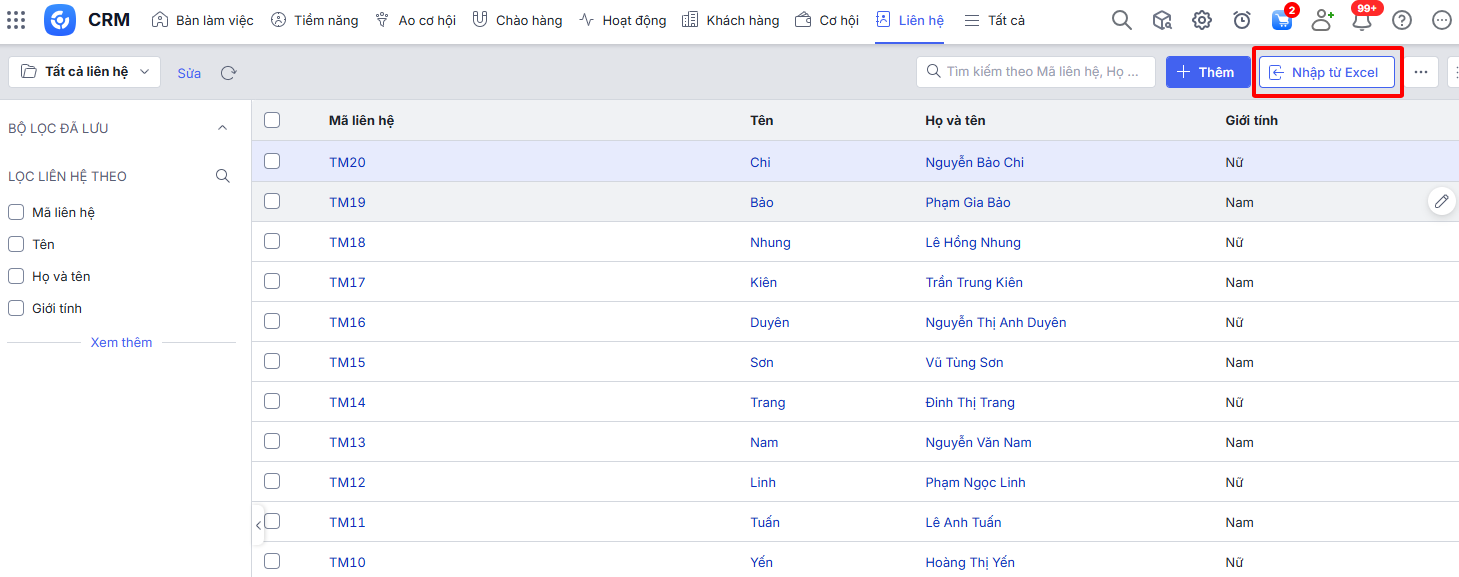
Task: Focus the contact search input field
Action: tap(1040, 72)
